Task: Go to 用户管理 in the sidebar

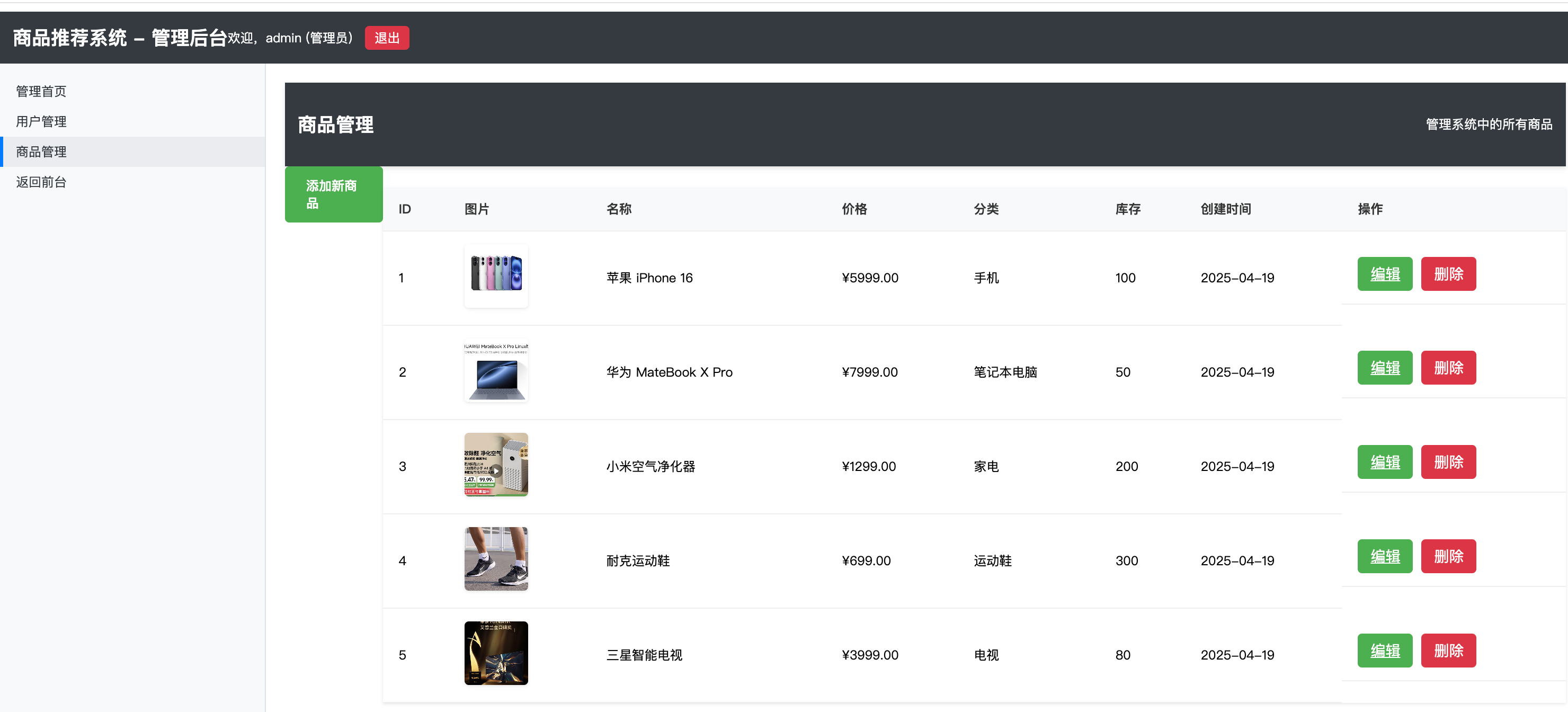Action: [41, 122]
